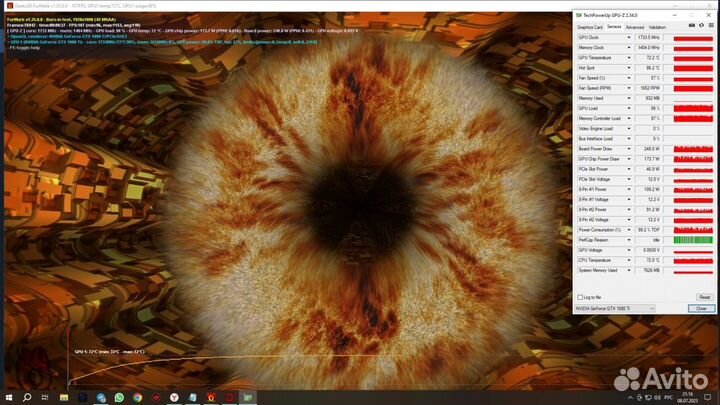Screen dimensions: 720x405
Task: Open the GPU Temperature sensor dropdown arrow
Action: (x=629, y=57)
